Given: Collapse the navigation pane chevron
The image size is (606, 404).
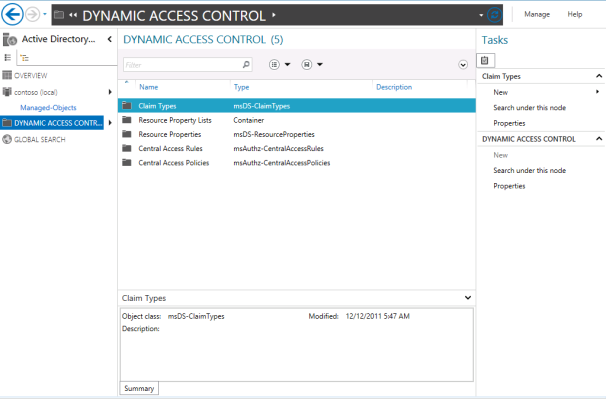Looking at the screenshot, I should point(110,39).
